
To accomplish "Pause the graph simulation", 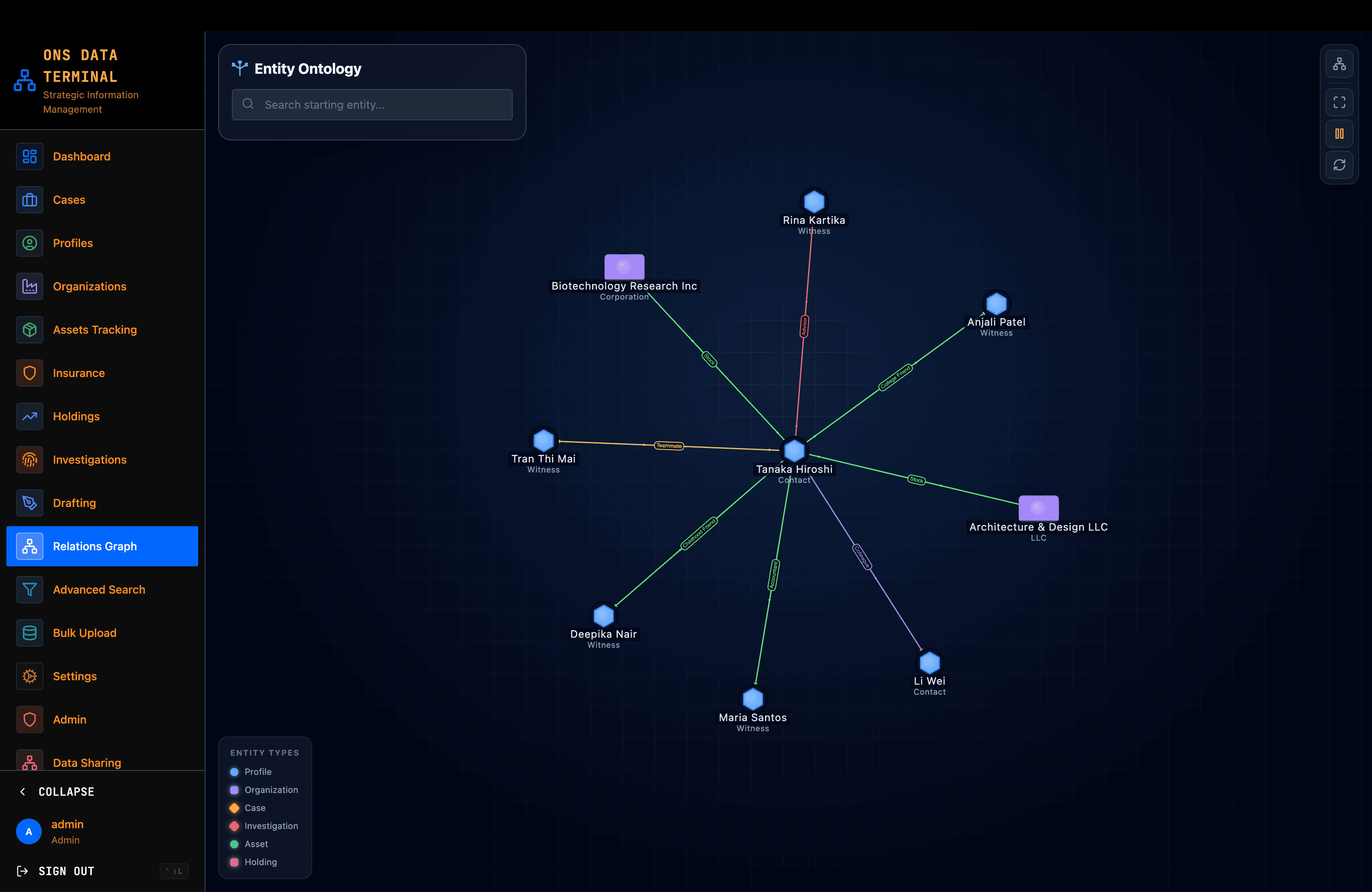I will (1339, 134).
